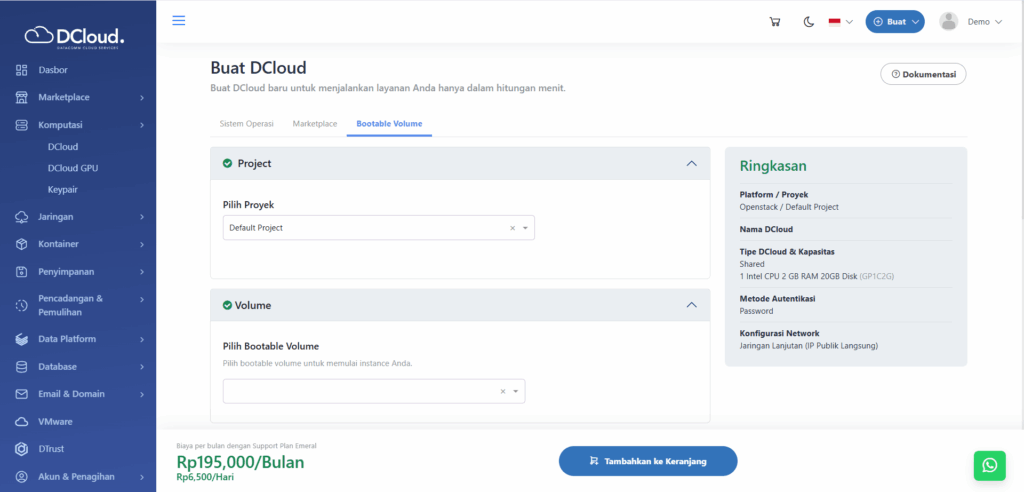Click the Pilih Bootable Volume field
Viewport: 1024px width, 492px height.
click(360, 391)
